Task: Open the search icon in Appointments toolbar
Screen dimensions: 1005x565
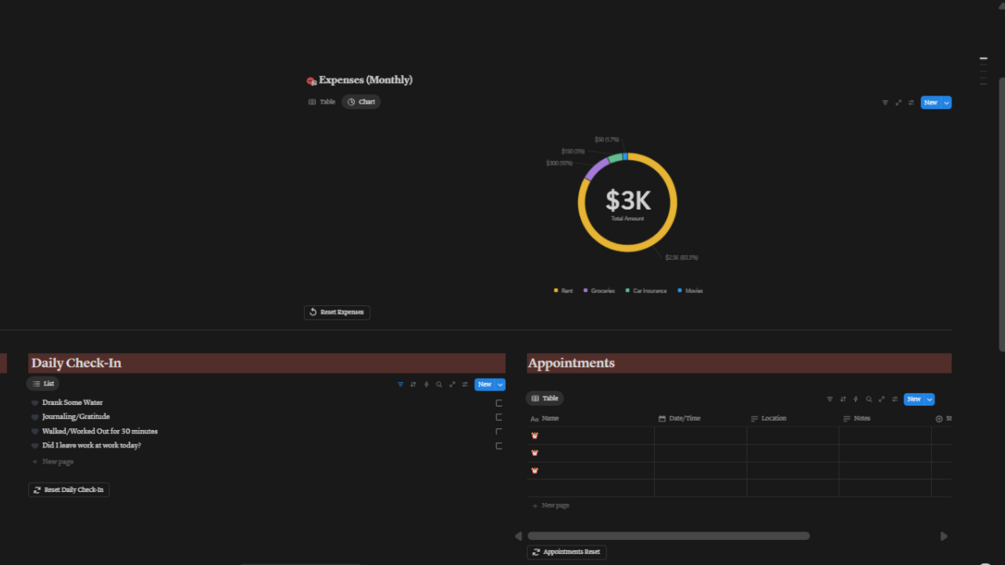Action: (x=868, y=399)
